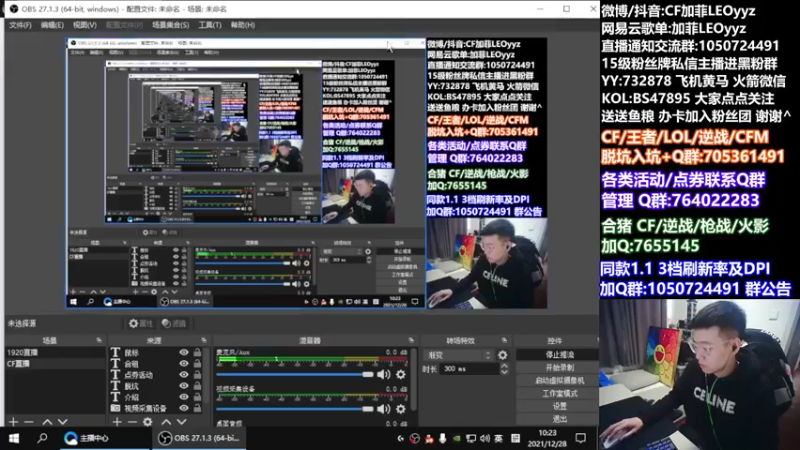Mute the 视频采集设备 speaker icon in the mixer
The width and height of the screenshot is (800, 450).
[x=384, y=409]
